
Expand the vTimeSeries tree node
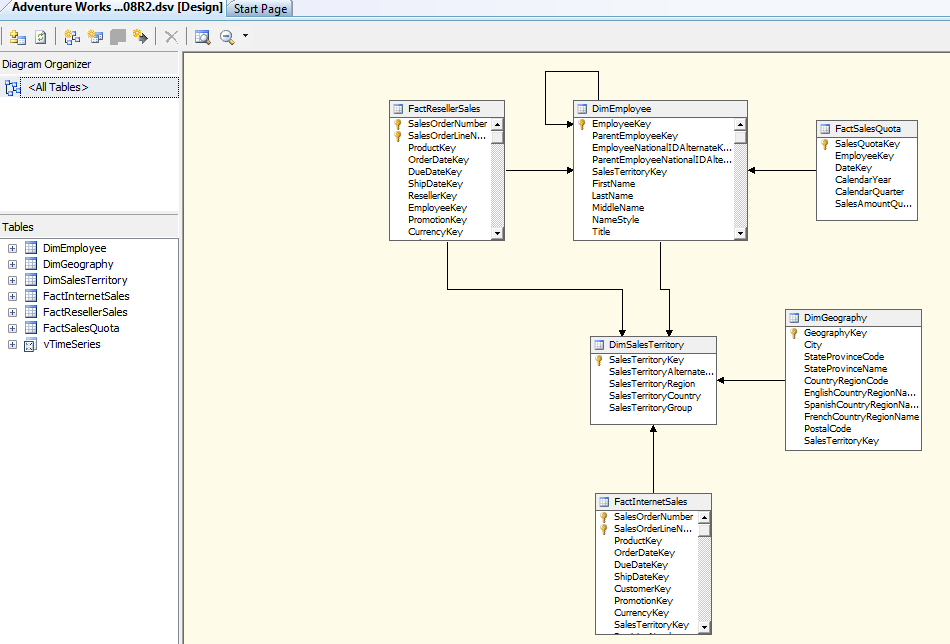tap(12, 344)
